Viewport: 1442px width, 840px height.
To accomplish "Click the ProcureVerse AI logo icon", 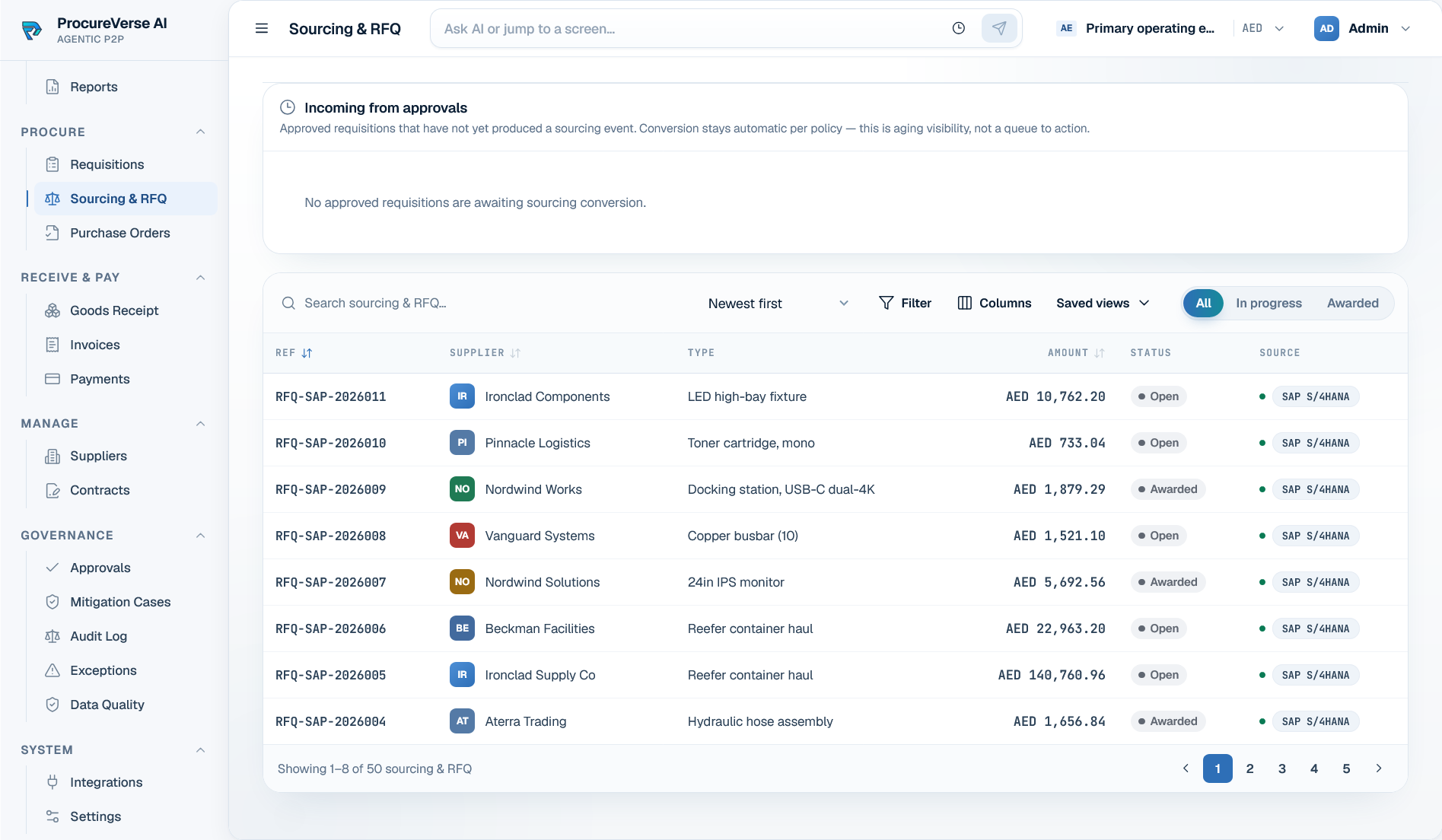I will click(32, 30).
